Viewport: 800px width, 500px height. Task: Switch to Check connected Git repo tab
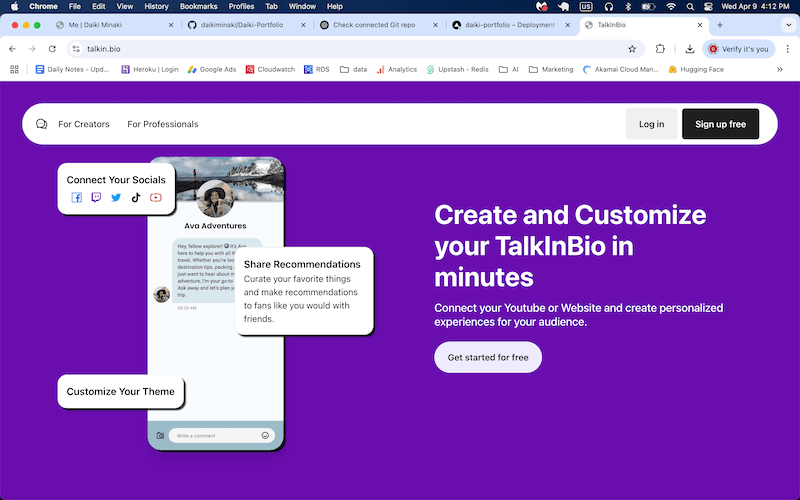point(377,25)
